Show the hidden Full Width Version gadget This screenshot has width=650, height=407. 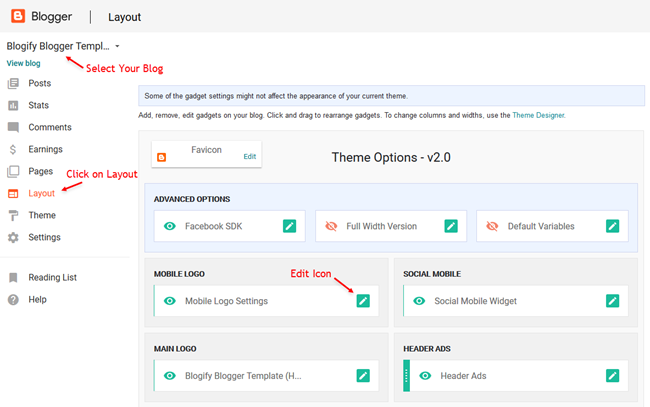pyautogui.click(x=331, y=226)
